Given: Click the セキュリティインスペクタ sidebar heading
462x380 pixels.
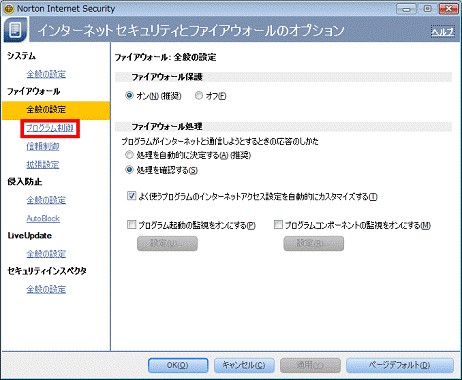Looking at the screenshot, I should [47, 271].
